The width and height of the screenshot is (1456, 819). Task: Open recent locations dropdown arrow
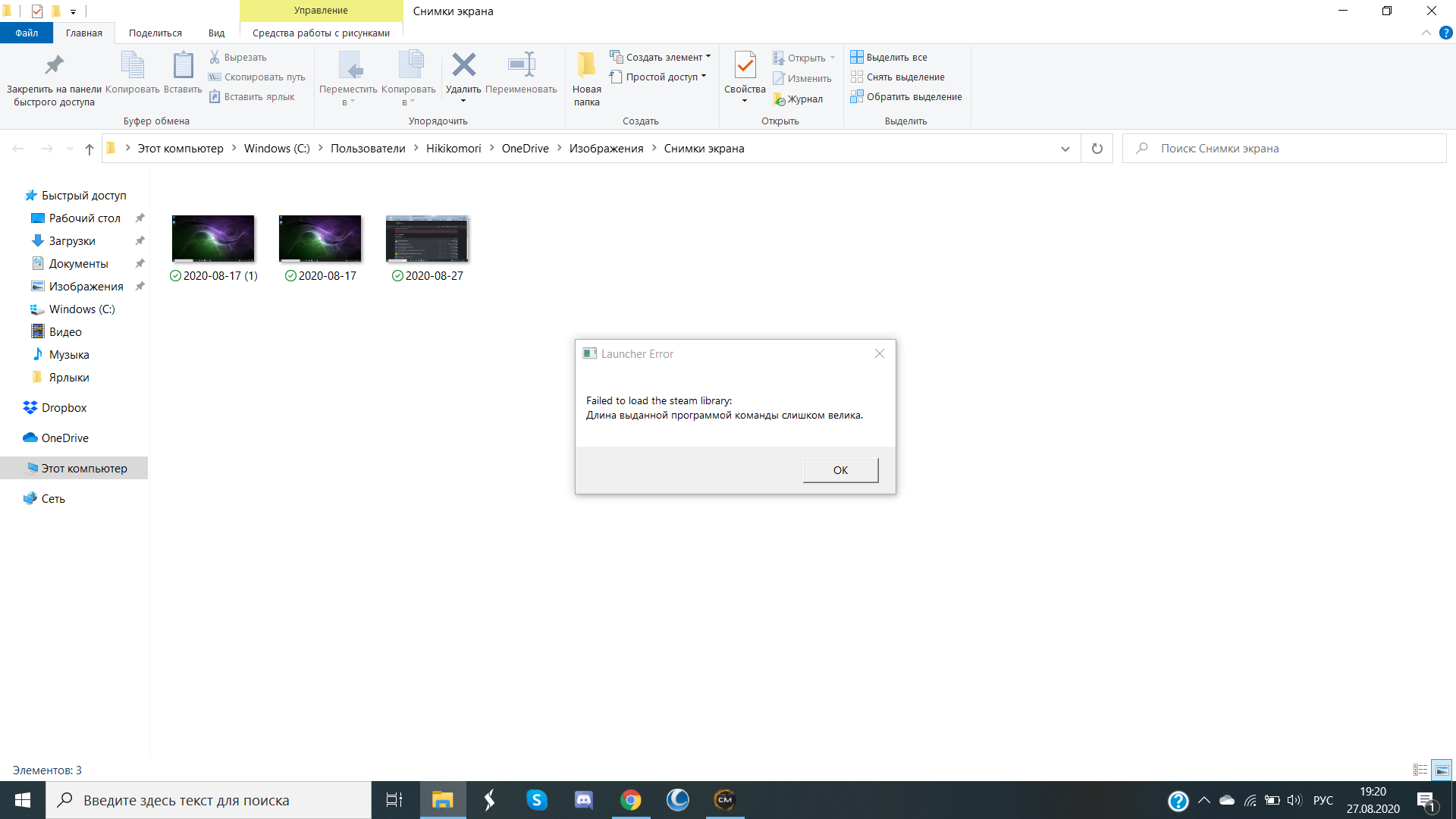[70, 149]
